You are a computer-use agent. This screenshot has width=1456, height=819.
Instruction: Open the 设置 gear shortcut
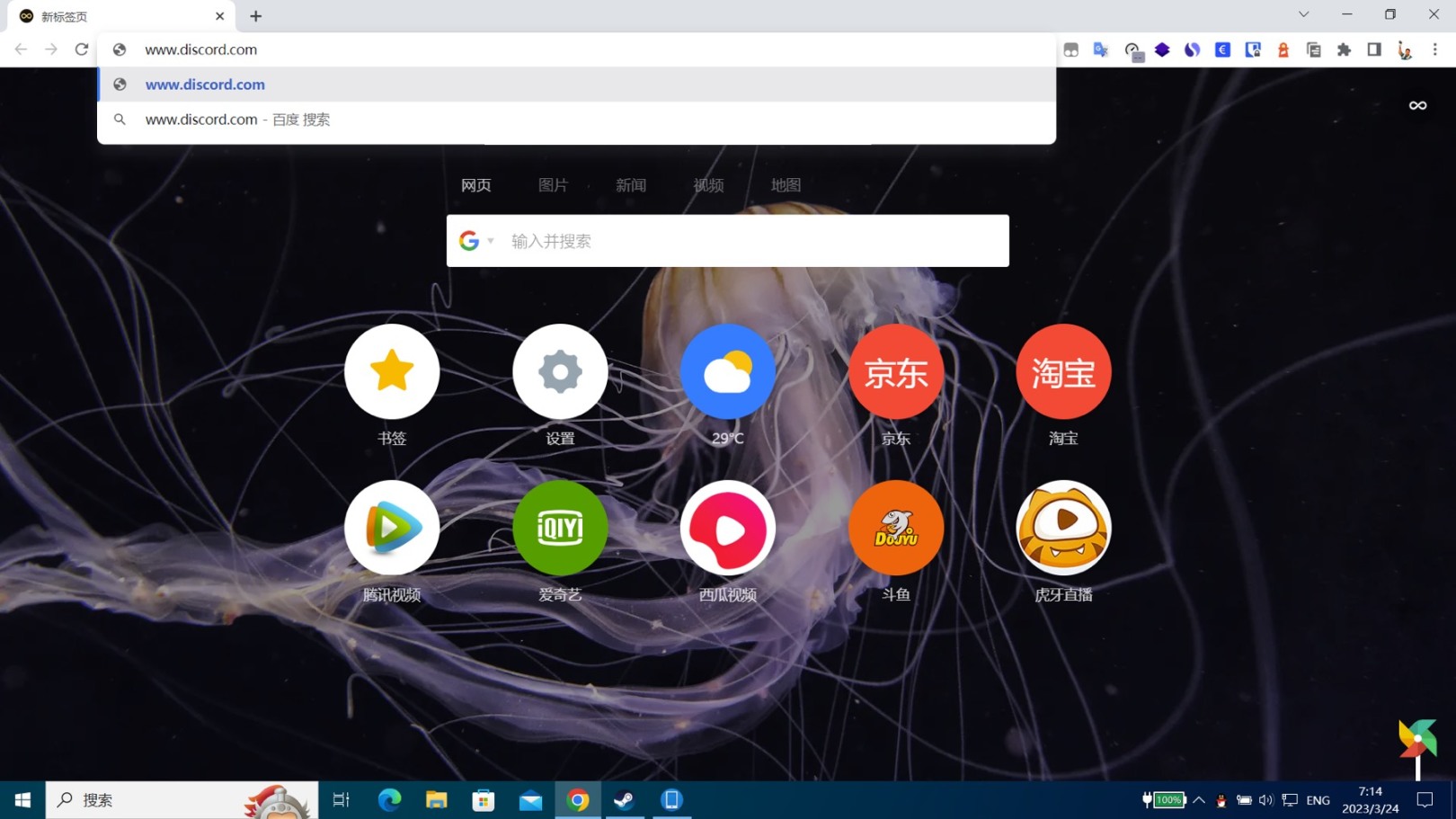tap(560, 371)
